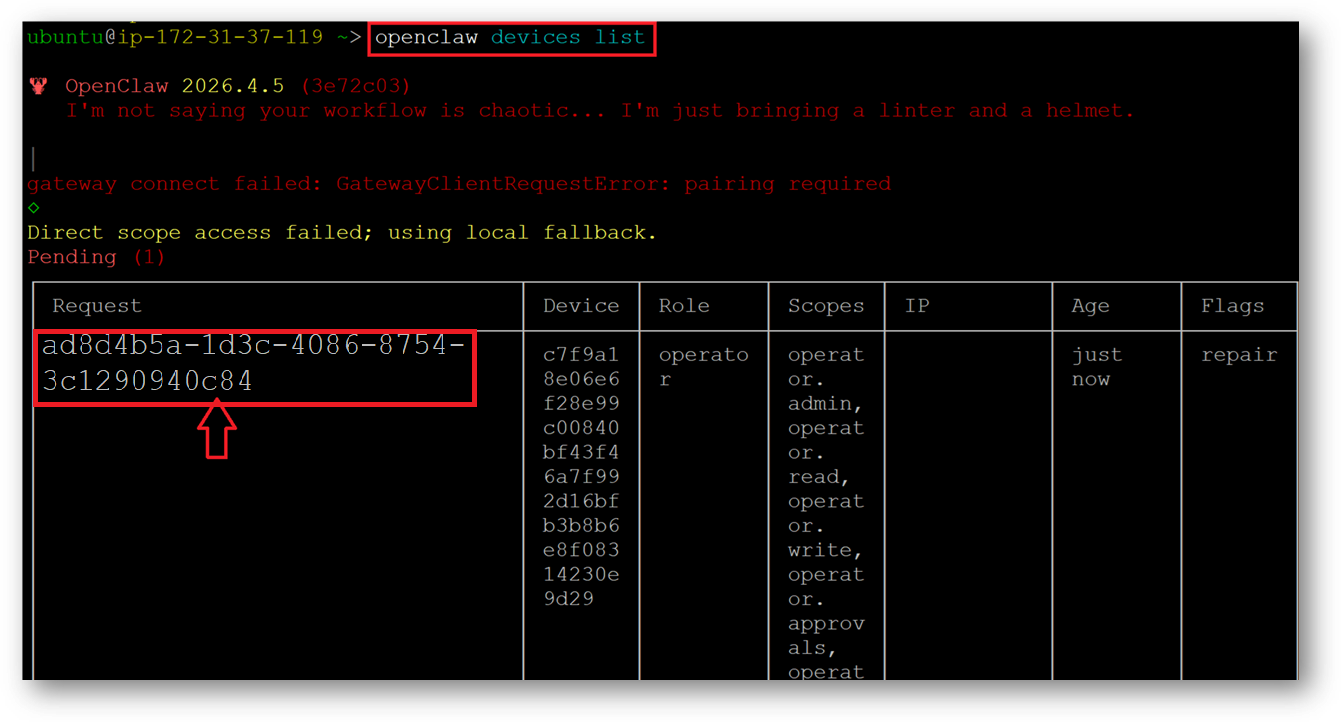Click the 'IP' column header
Viewport: 1341px width, 722px height.
[917, 306]
